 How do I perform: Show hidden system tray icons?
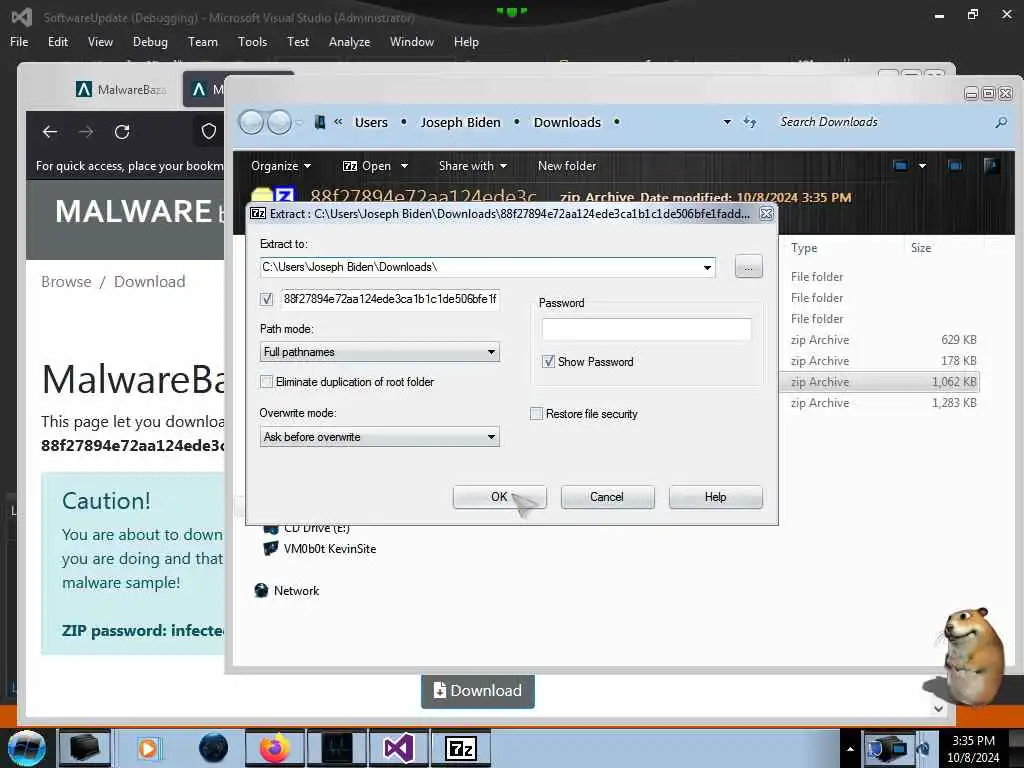click(850, 749)
